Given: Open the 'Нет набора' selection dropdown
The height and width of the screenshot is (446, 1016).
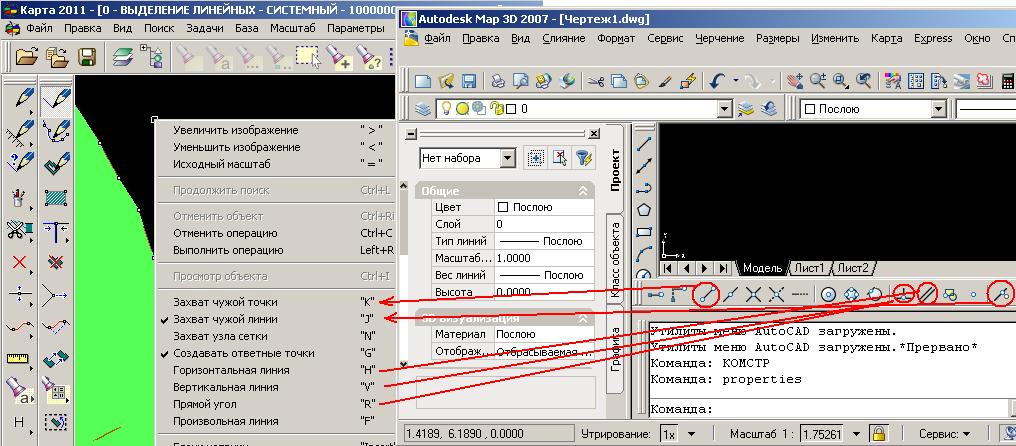Looking at the screenshot, I should (x=508, y=158).
